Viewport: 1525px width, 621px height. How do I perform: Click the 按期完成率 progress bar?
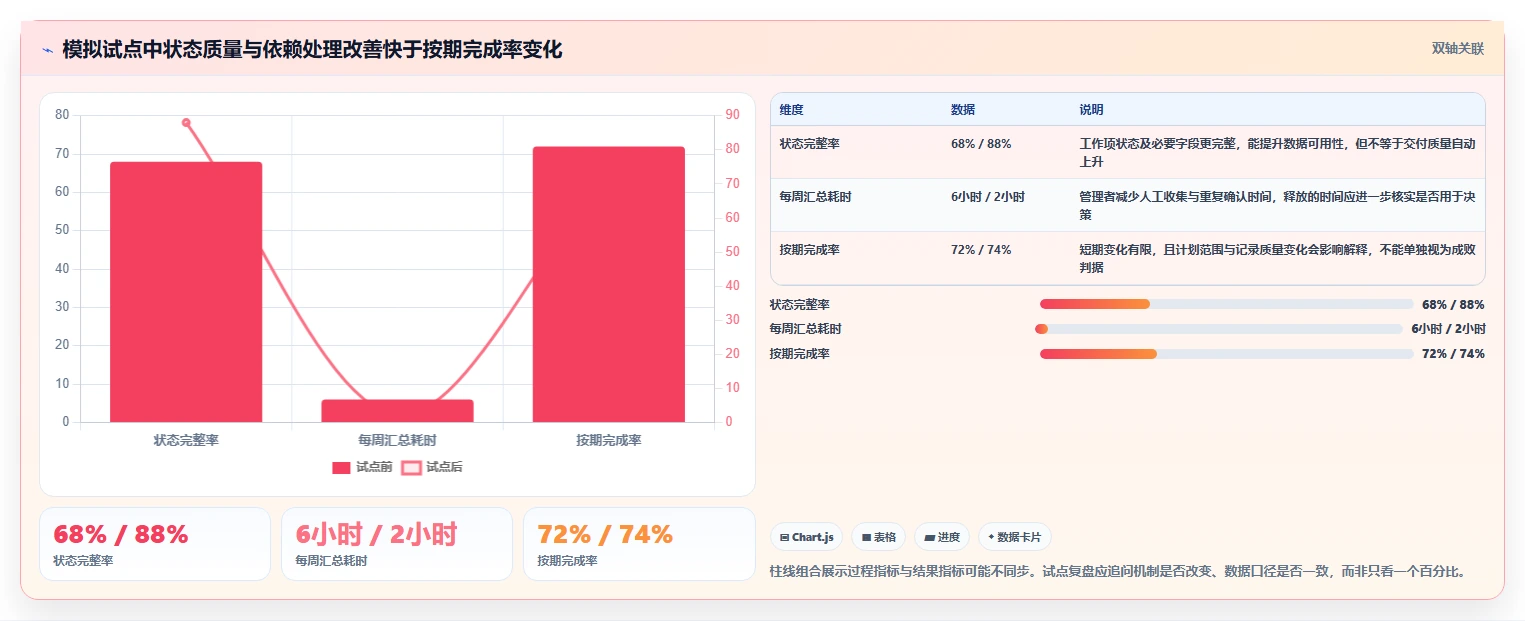tap(1226, 354)
